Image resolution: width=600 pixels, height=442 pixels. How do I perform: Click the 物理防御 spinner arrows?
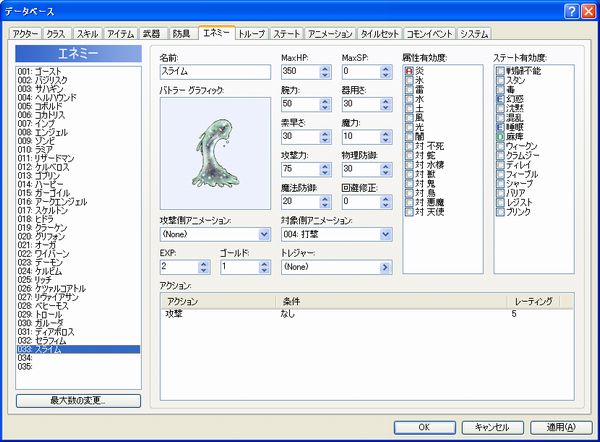click(x=385, y=169)
